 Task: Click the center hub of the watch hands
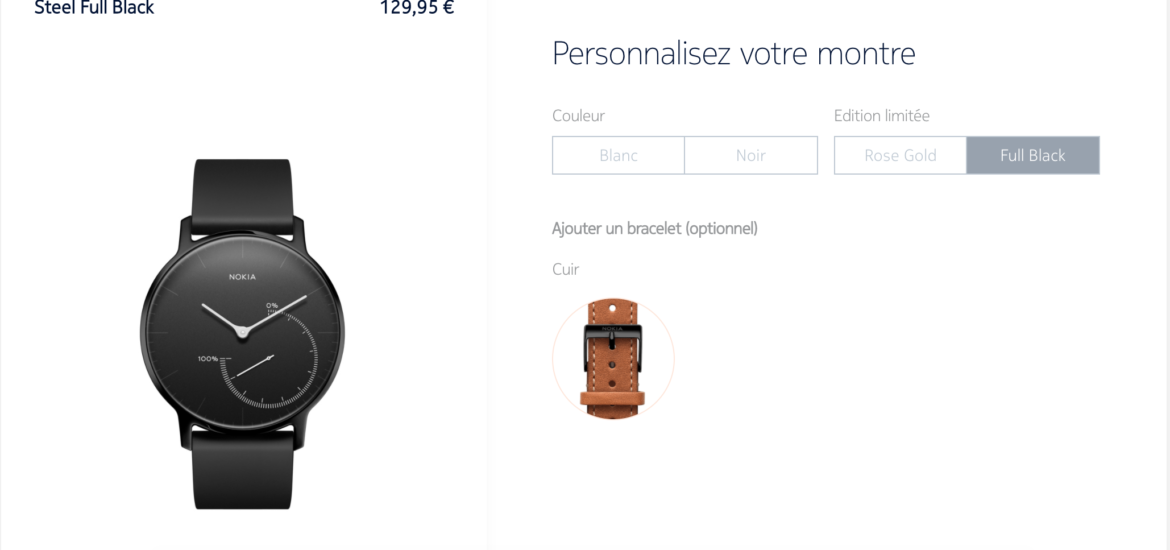click(x=242, y=330)
